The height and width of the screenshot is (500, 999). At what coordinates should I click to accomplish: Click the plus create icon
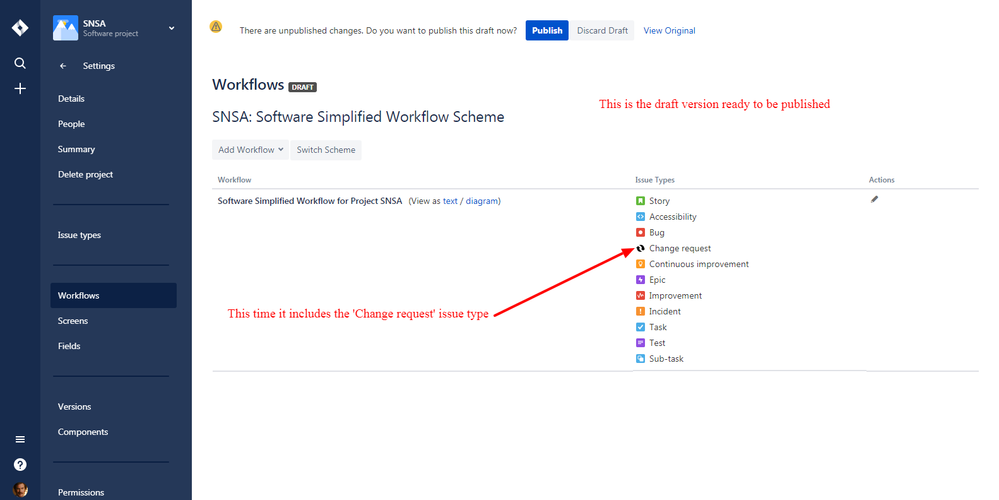tap(20, 89)
